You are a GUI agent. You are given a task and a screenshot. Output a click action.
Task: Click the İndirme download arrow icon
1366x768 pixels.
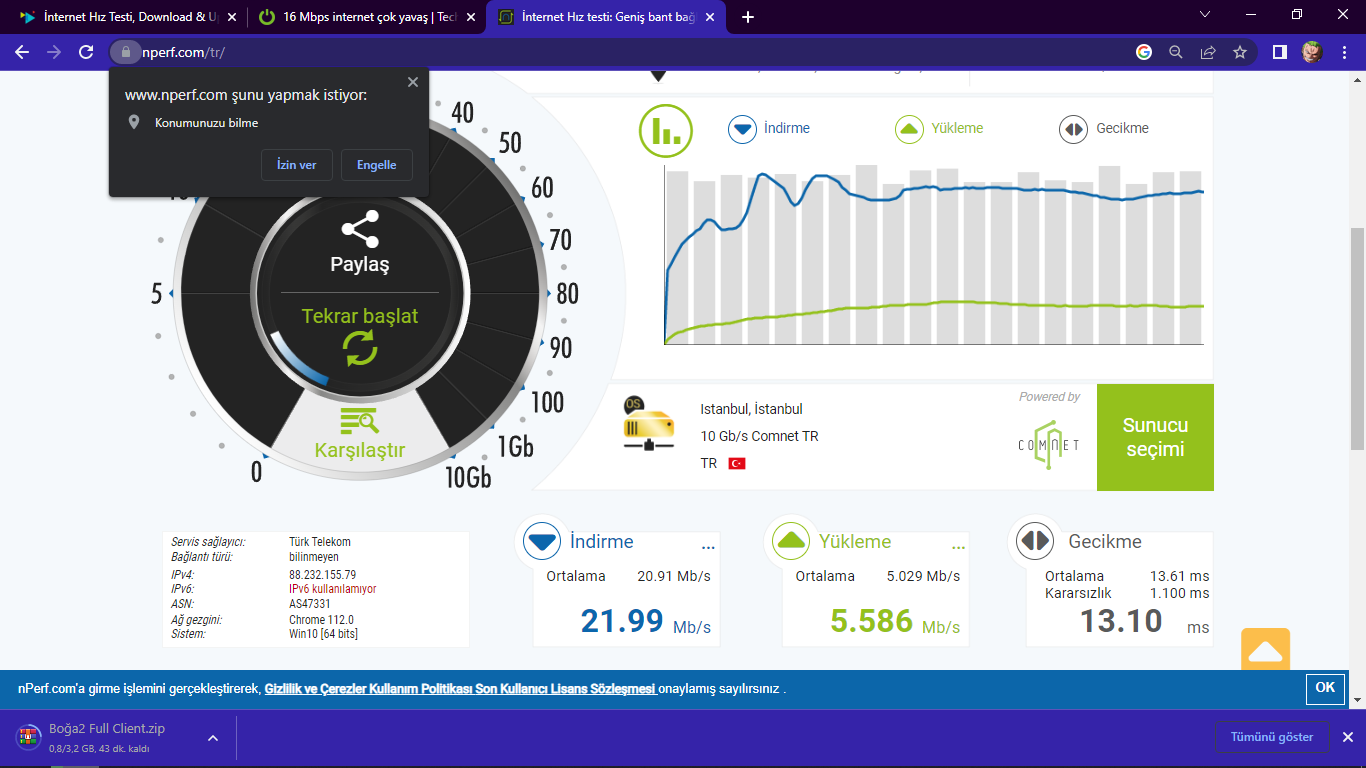click(543, 542)
